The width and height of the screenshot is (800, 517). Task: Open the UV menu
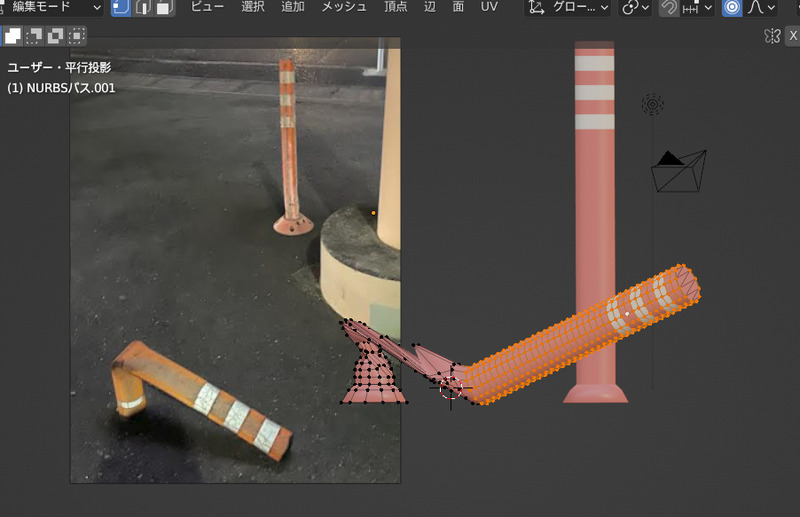click(489, 7)
